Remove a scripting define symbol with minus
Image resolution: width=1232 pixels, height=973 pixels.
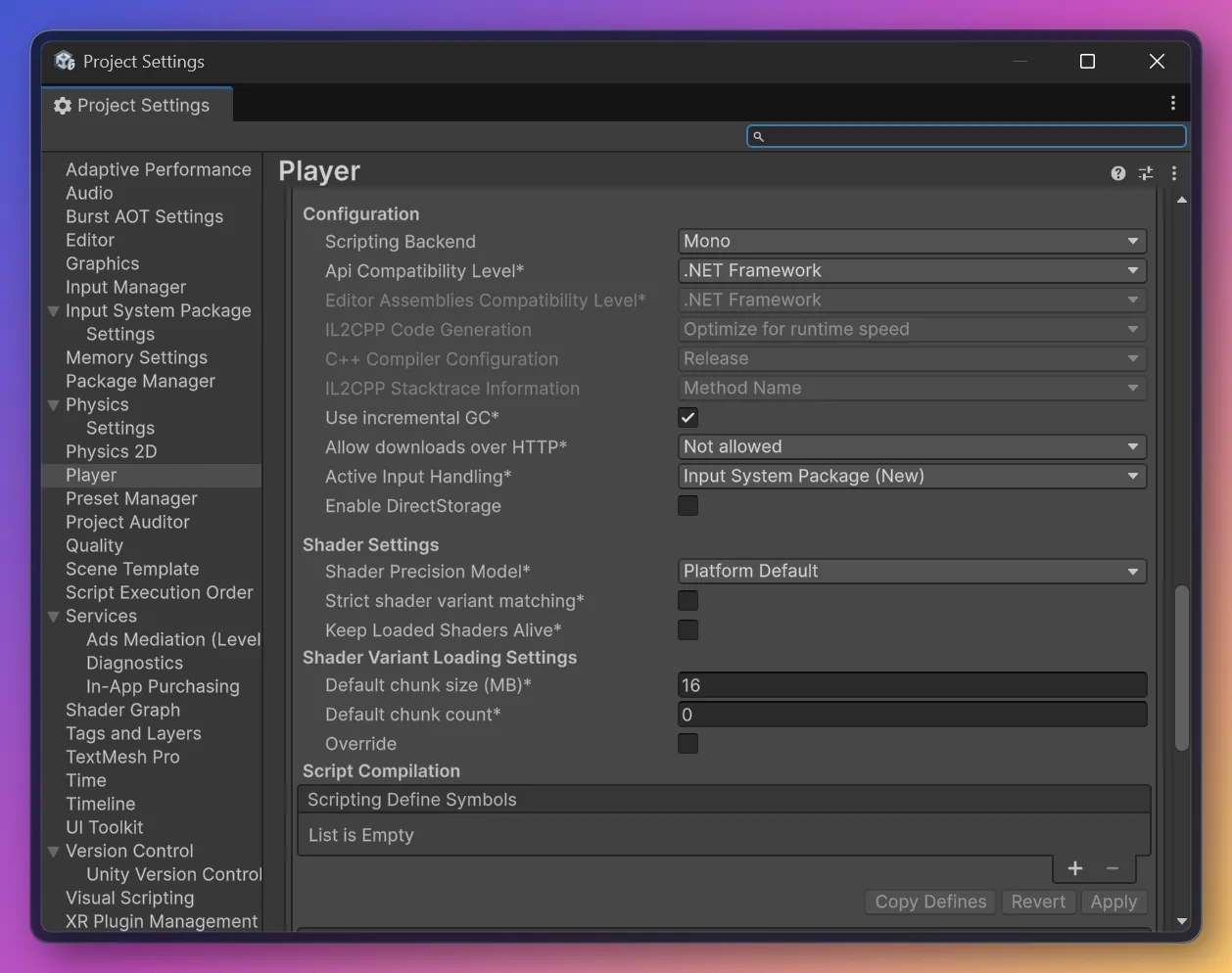pos(1113,868)
